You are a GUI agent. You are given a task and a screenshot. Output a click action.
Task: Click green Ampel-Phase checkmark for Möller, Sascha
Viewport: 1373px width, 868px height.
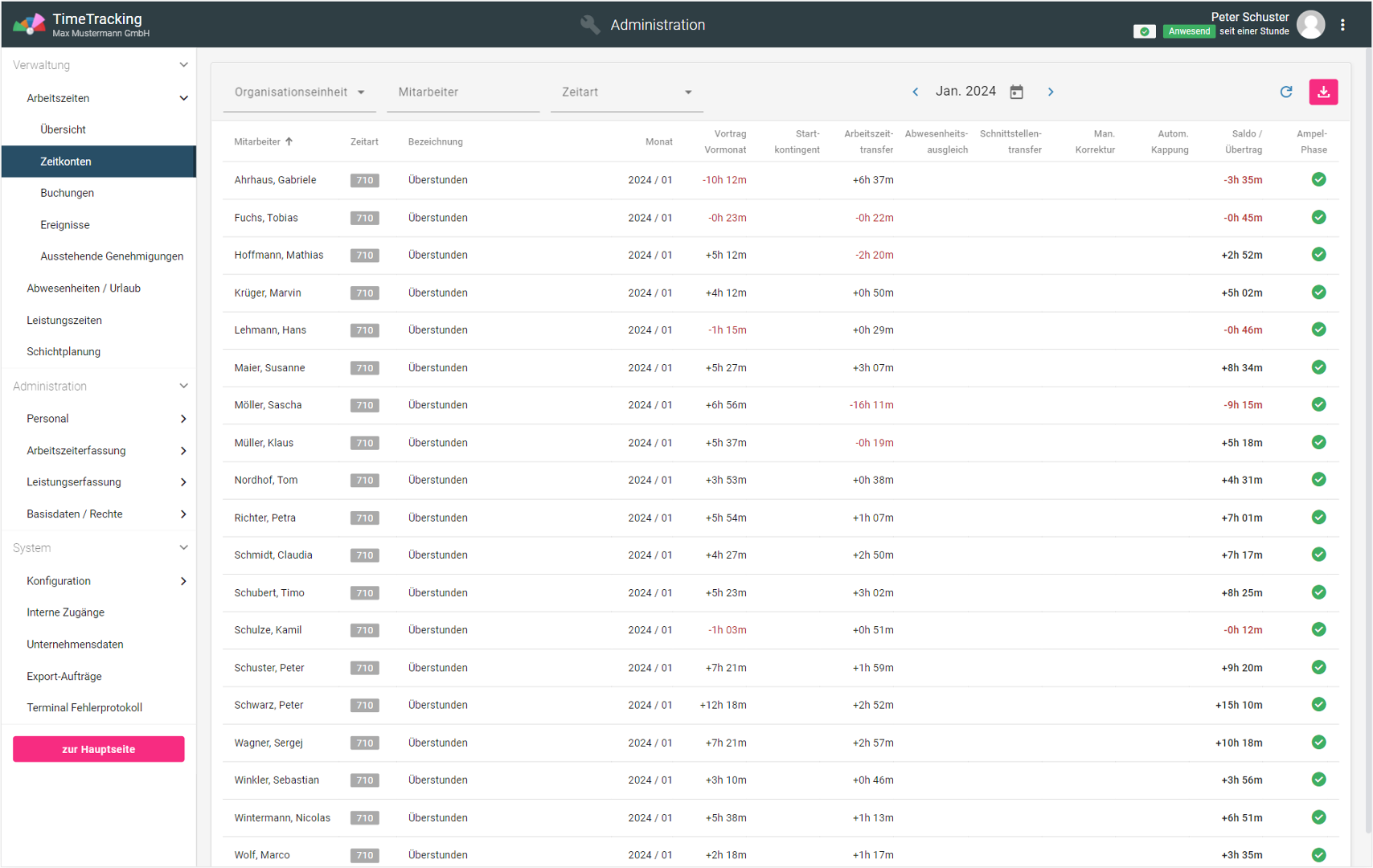[x=1318, y=405]
